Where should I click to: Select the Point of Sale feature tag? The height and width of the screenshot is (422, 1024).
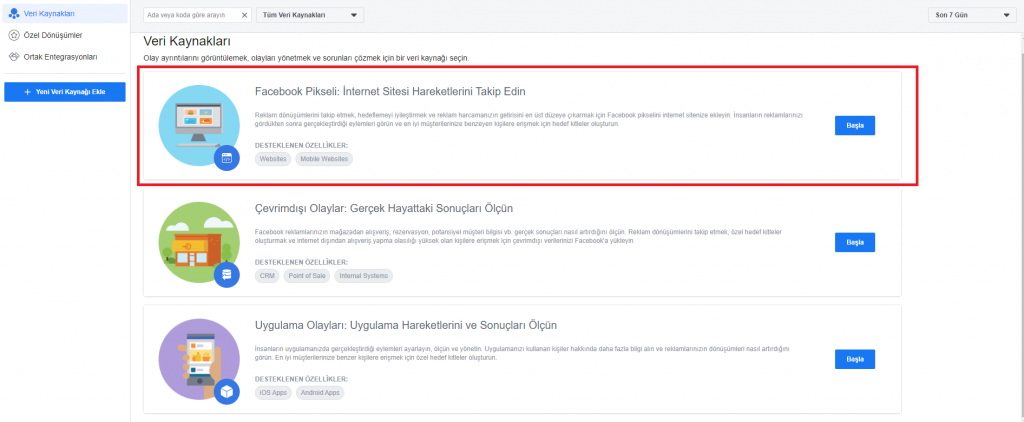click(x=307, y=276)
